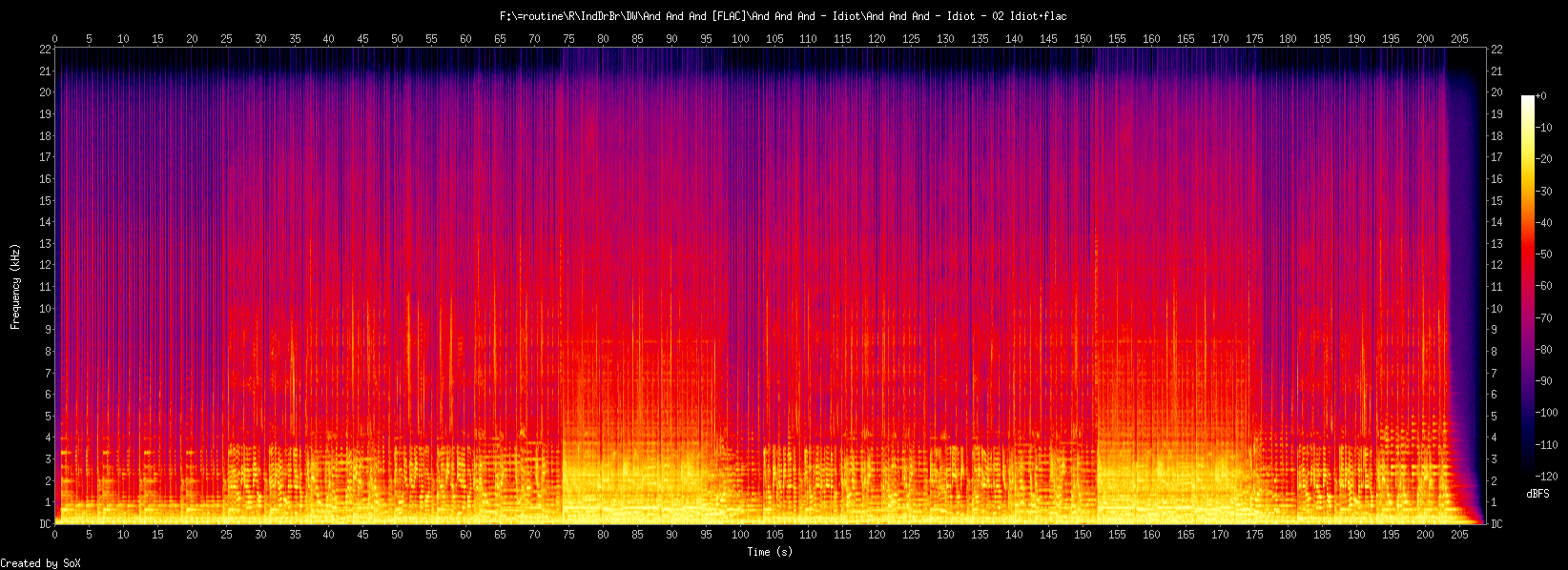1568x570 pixels.
Task: Click the '205' tick on the lower time axis
Action: tap(1459, 536)
